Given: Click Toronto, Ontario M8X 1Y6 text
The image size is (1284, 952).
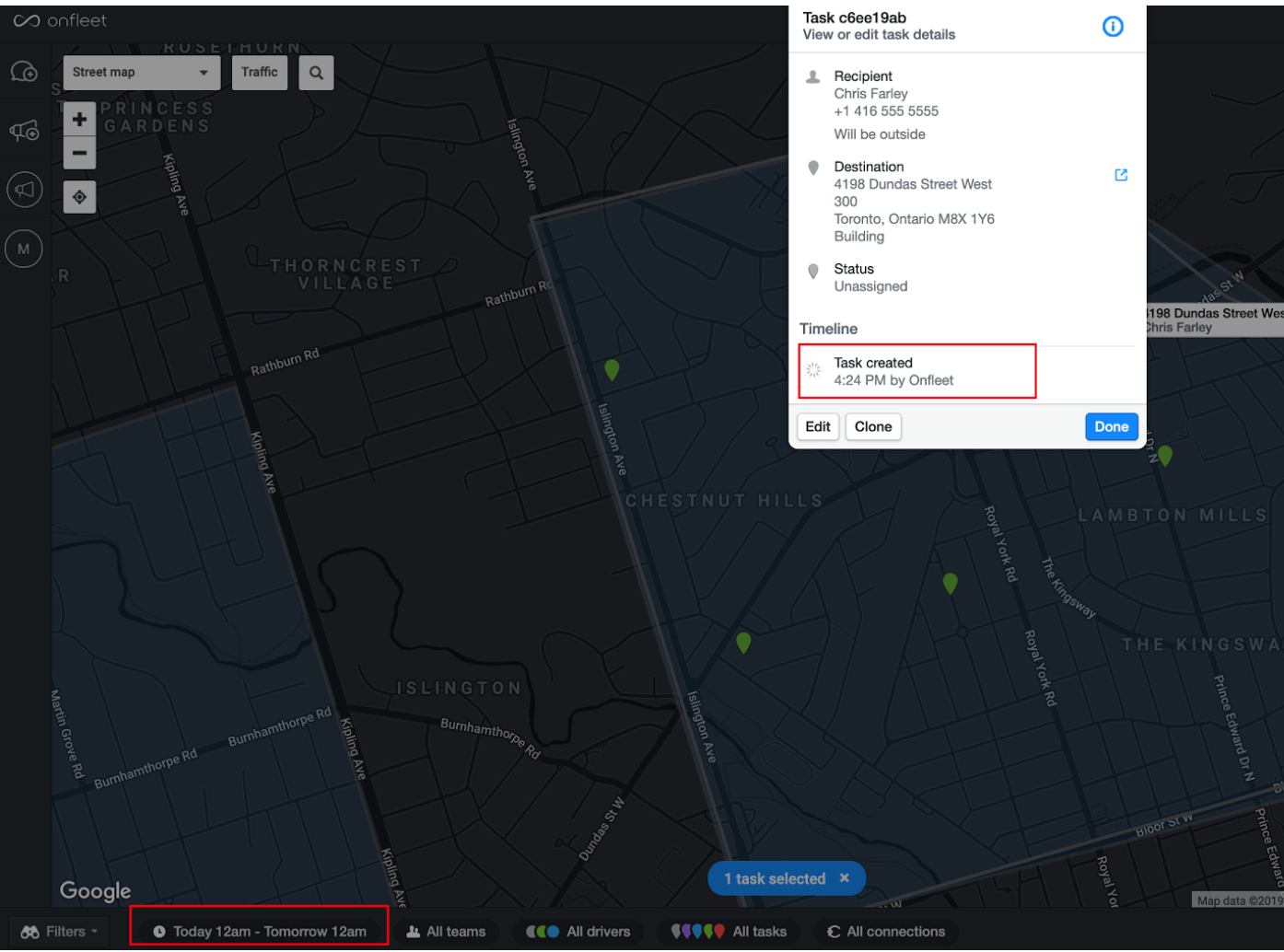Looking at the screenshot, I should click(915, 219).
